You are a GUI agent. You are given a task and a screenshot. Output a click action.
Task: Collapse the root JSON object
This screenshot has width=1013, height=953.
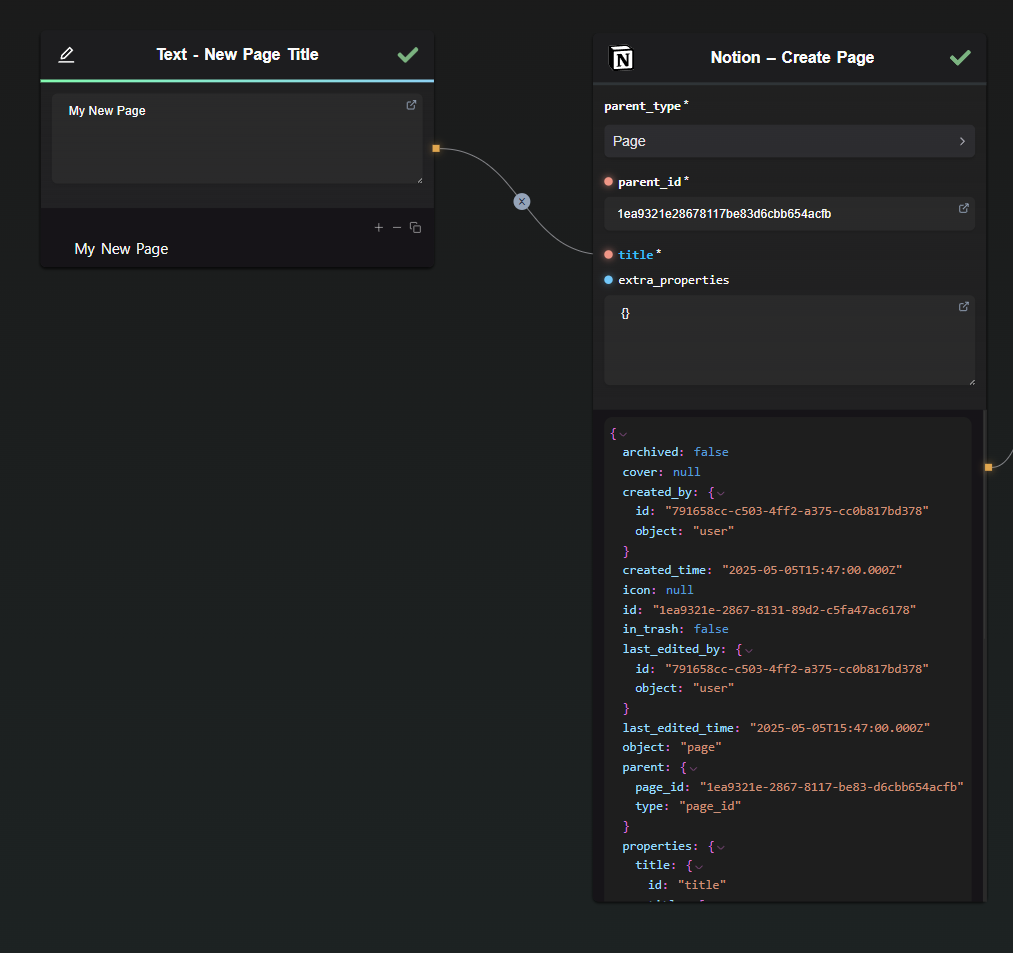[623, 434]
